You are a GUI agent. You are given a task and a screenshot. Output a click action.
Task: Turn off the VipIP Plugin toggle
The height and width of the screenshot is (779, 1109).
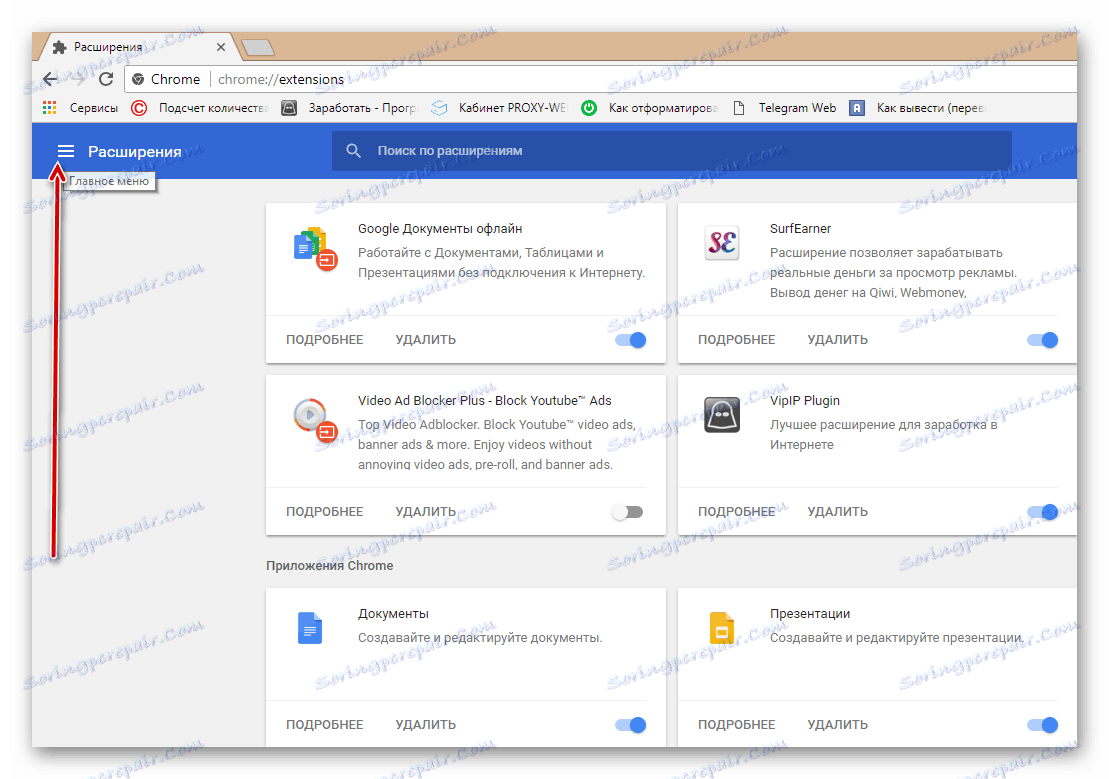1043,512
